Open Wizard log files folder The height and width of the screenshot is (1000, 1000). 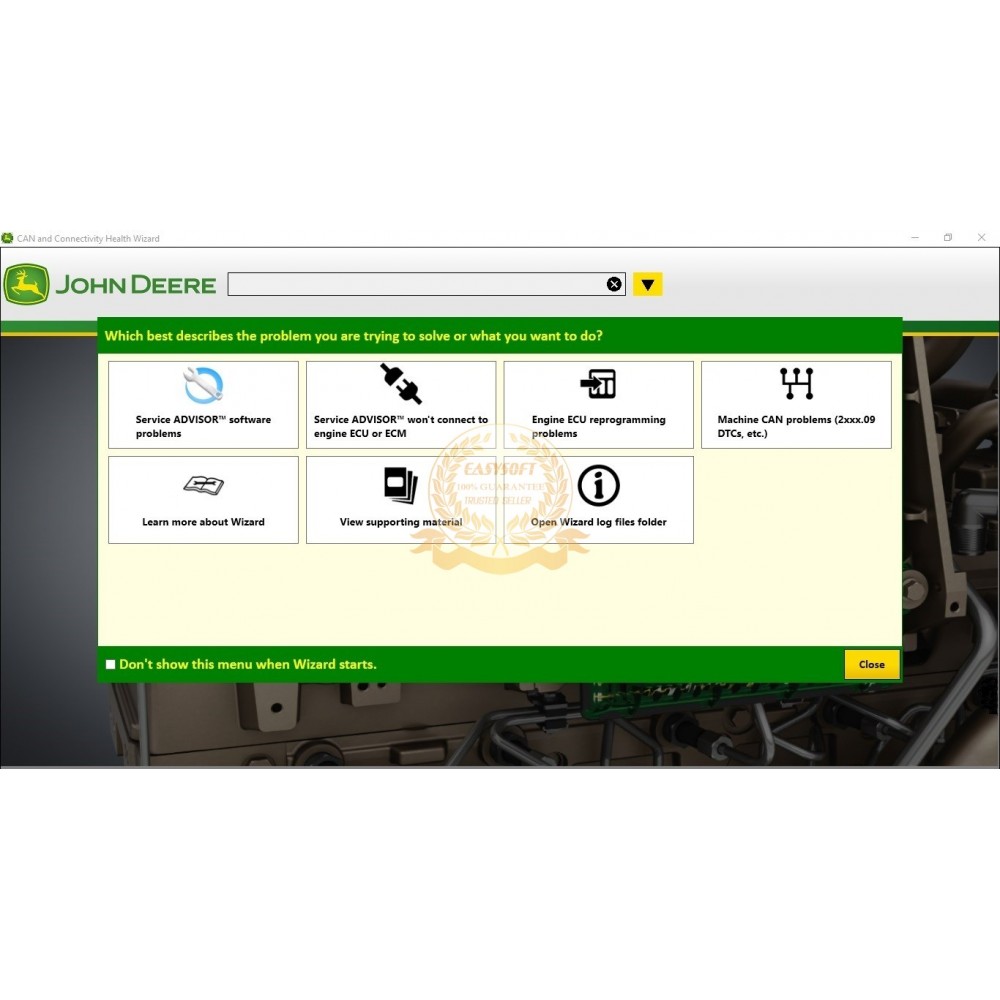(x=598, y=499)
